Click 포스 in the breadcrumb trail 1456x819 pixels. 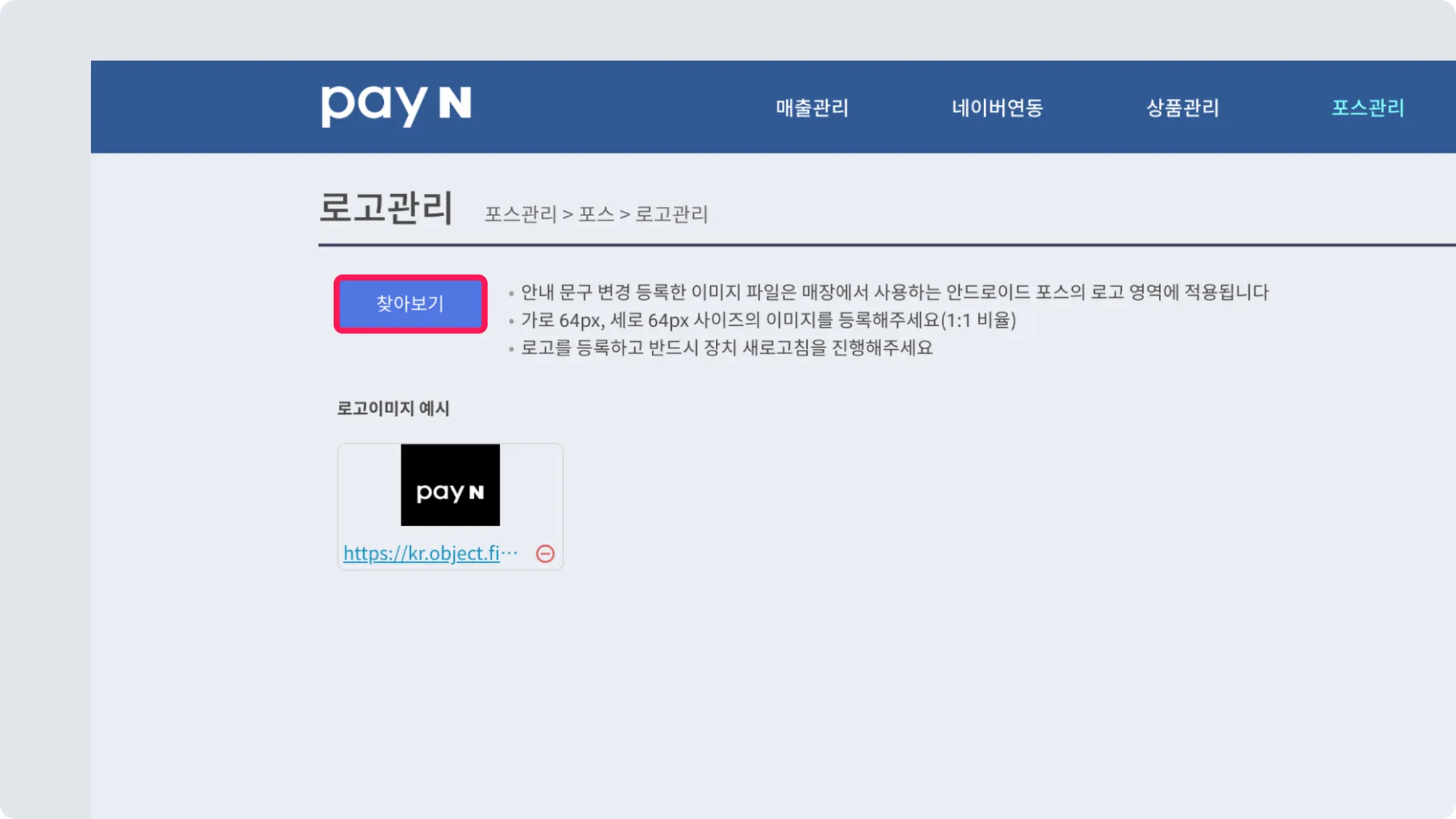tap(596, 214)
